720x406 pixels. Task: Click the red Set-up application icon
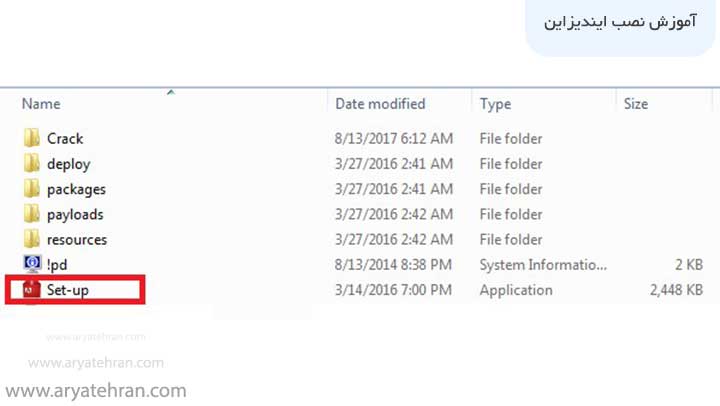32,290
